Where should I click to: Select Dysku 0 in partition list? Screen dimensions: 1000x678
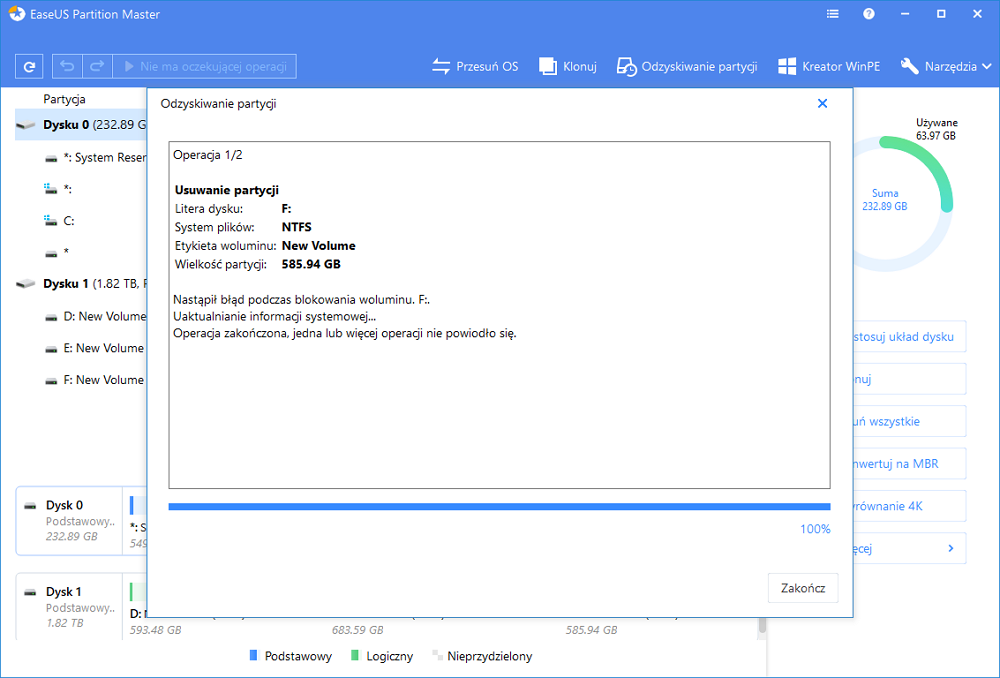pos(81,125)
